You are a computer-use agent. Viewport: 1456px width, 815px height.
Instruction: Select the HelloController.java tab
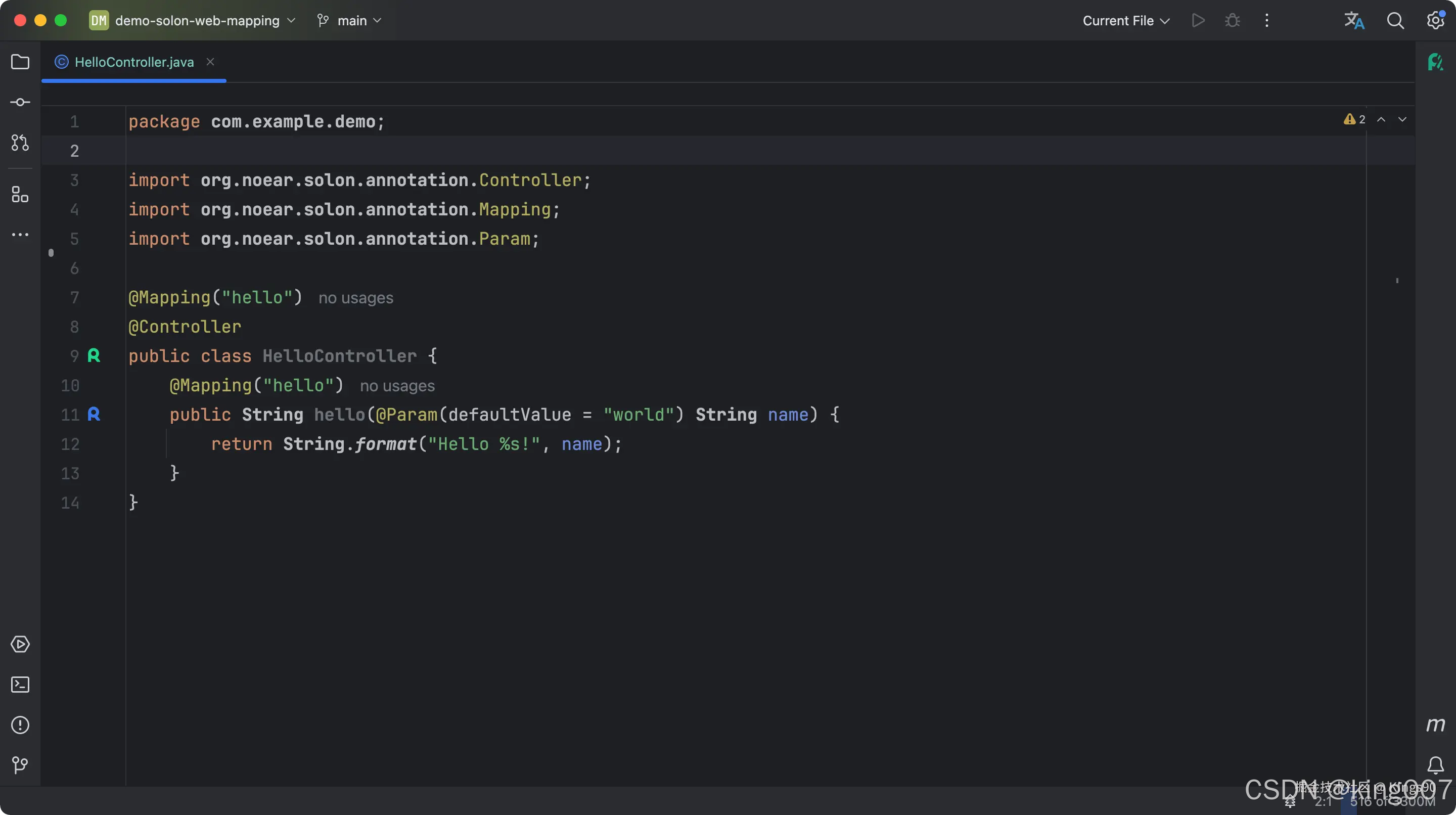coord(134,62)
